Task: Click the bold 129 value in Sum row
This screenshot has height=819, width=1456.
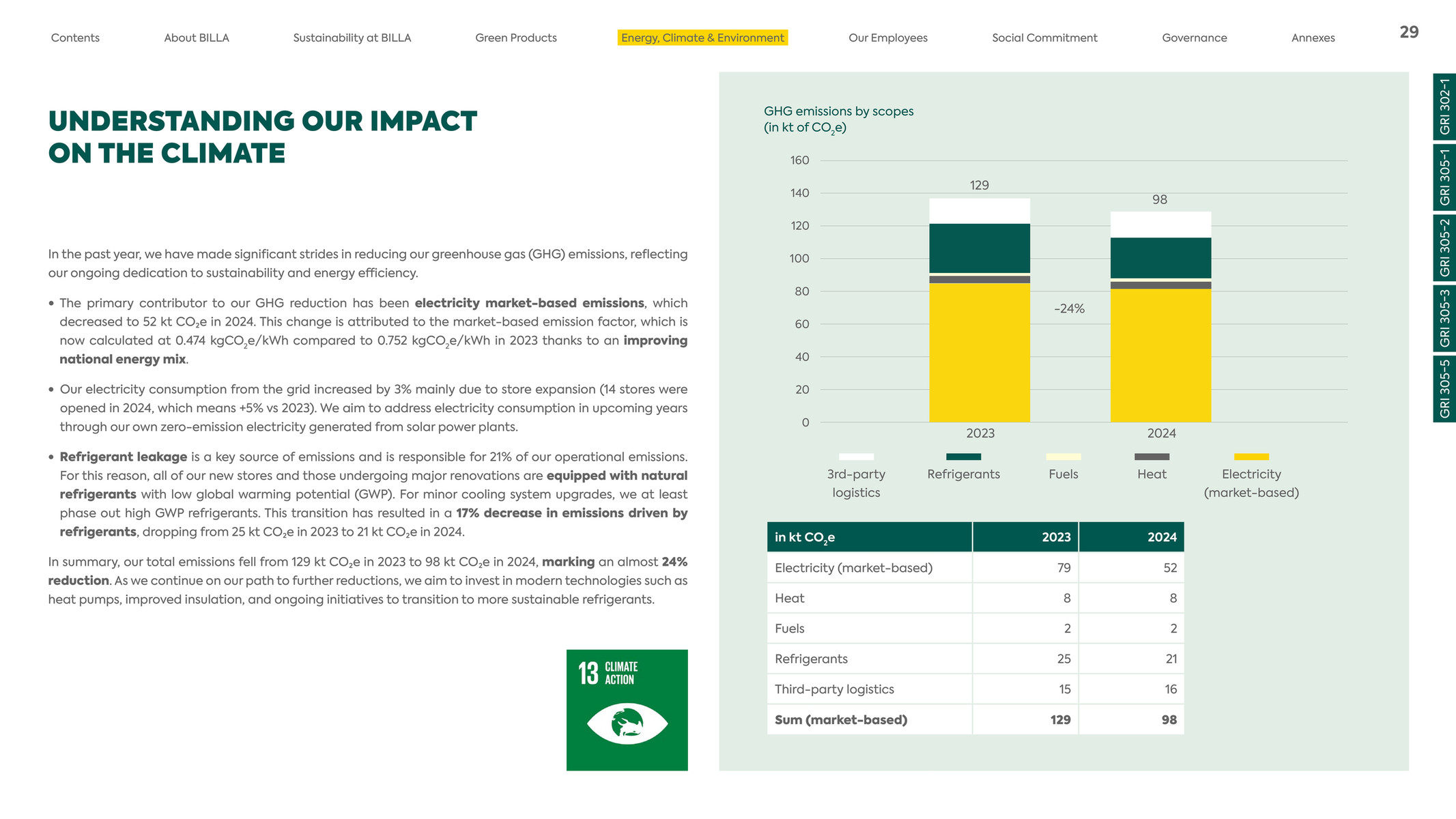Action: [1060, 720]
